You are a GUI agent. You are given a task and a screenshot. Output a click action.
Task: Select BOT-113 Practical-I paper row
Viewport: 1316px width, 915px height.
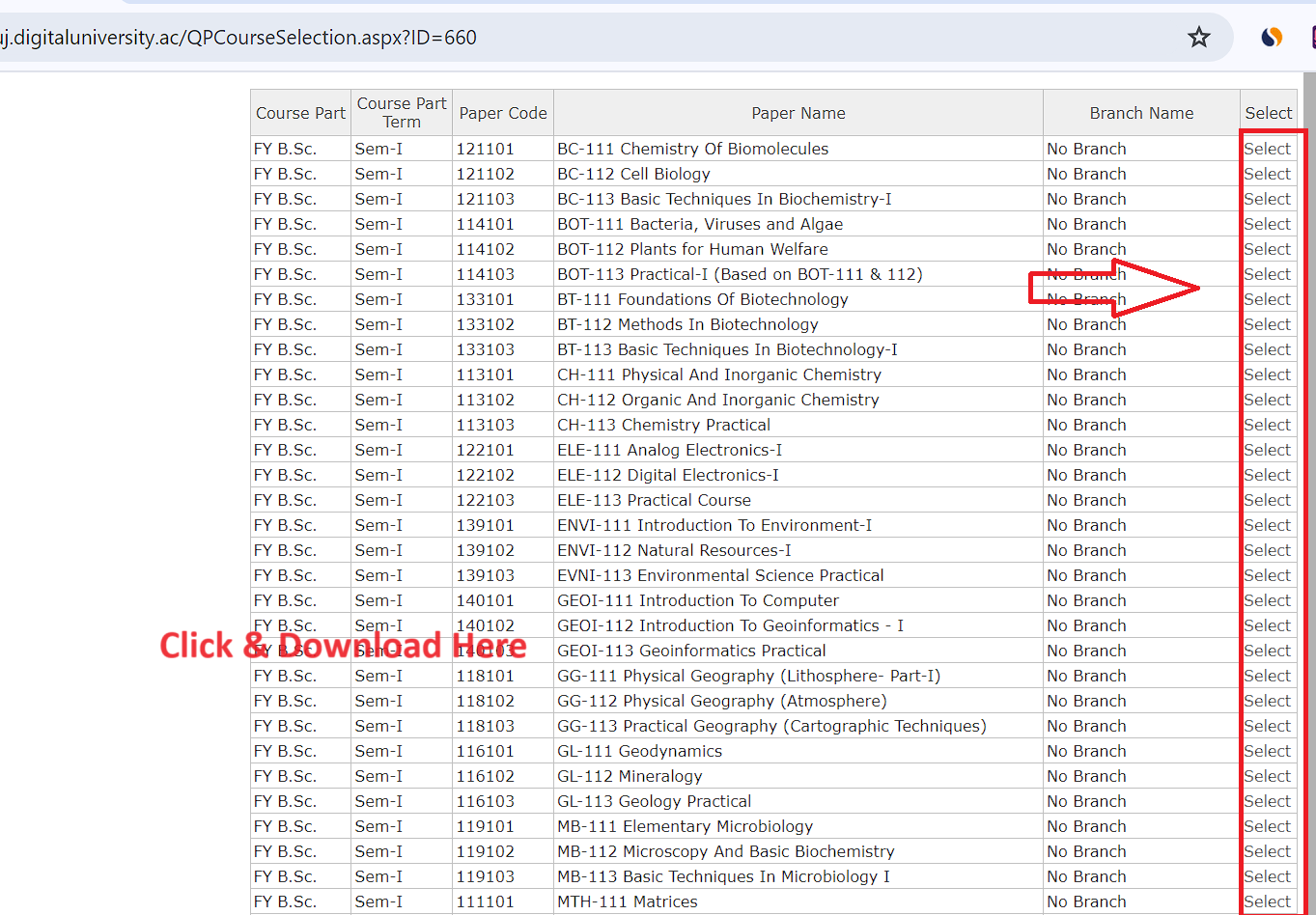click(1267, 274)
